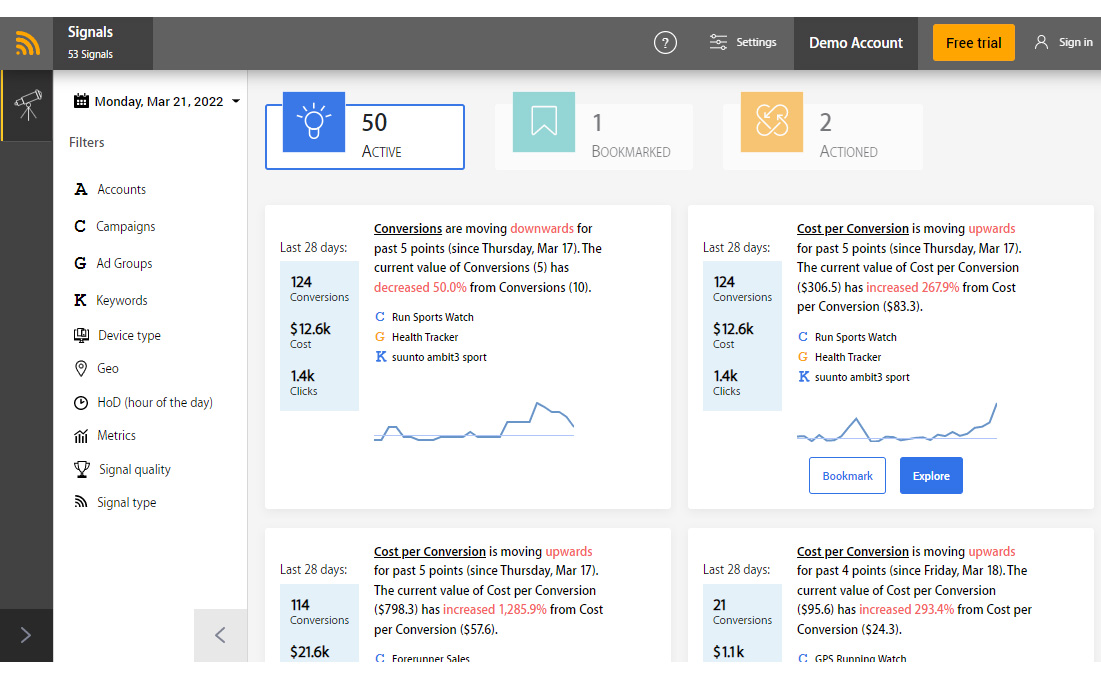
Task: Click ad group 'G' icon in the decreased 50.0% card
Action: [380, 336]
